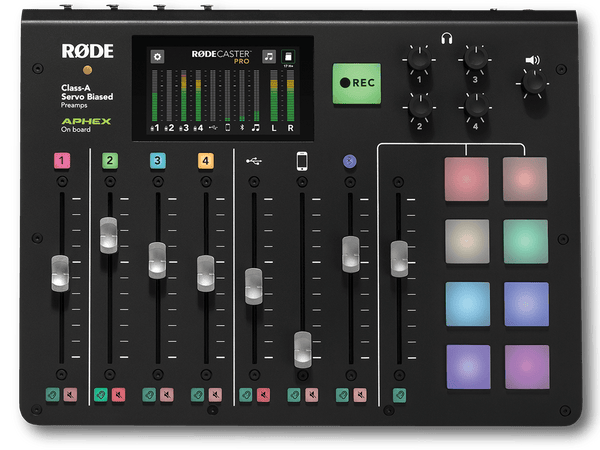Click the channel 3 fader handle
600x450 pixels.
[157, 260]
